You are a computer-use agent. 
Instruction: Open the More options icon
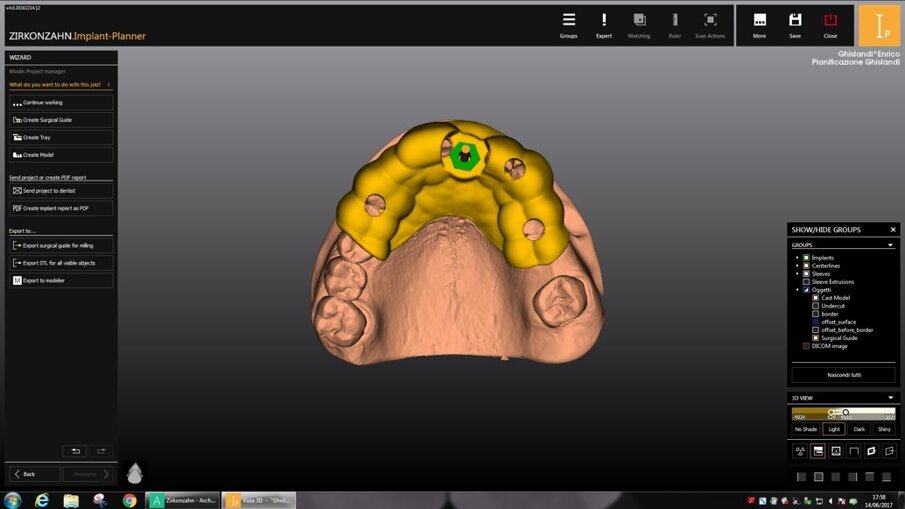coord(760,26)
